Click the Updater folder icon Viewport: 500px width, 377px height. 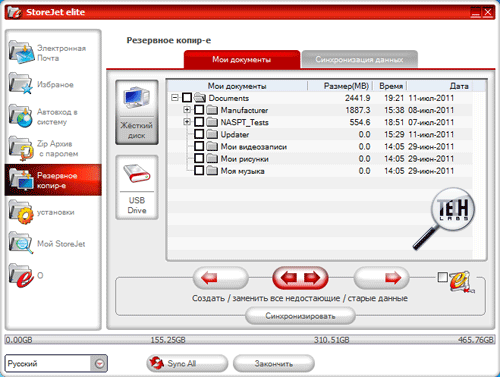(x=212, y=134)
